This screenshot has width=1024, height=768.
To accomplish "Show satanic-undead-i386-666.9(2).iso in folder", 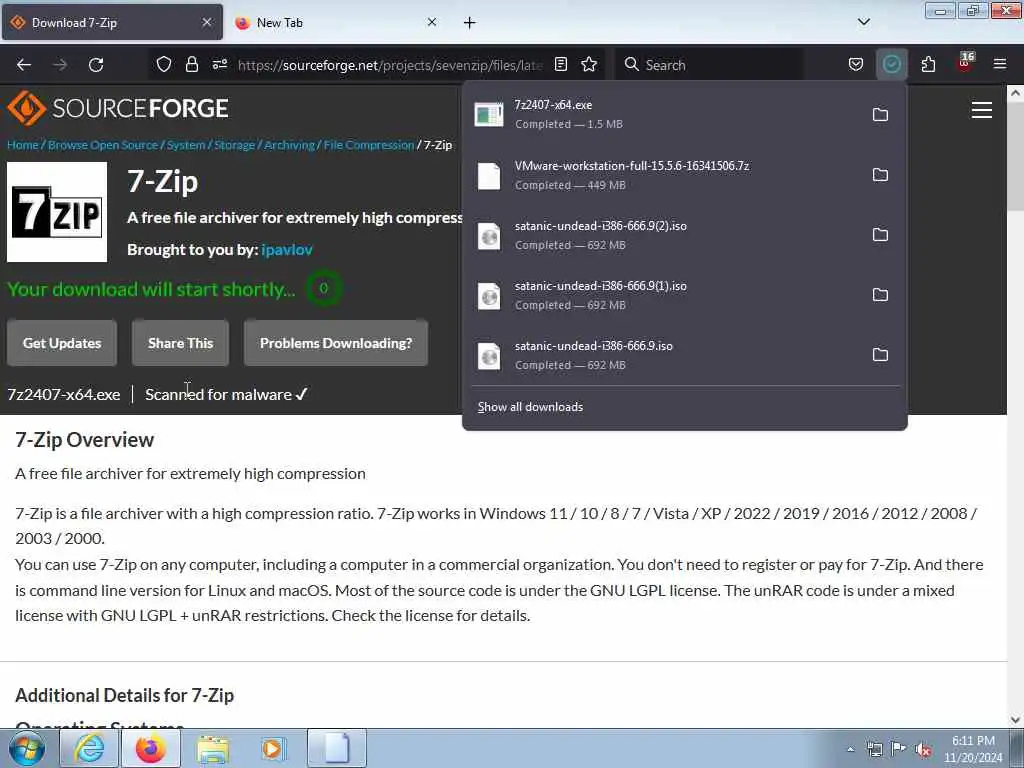I will pos(880,235).
